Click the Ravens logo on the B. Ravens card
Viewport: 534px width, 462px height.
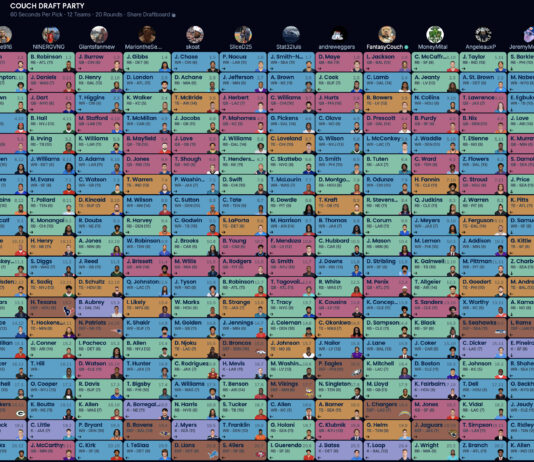(x=164, y=433)
